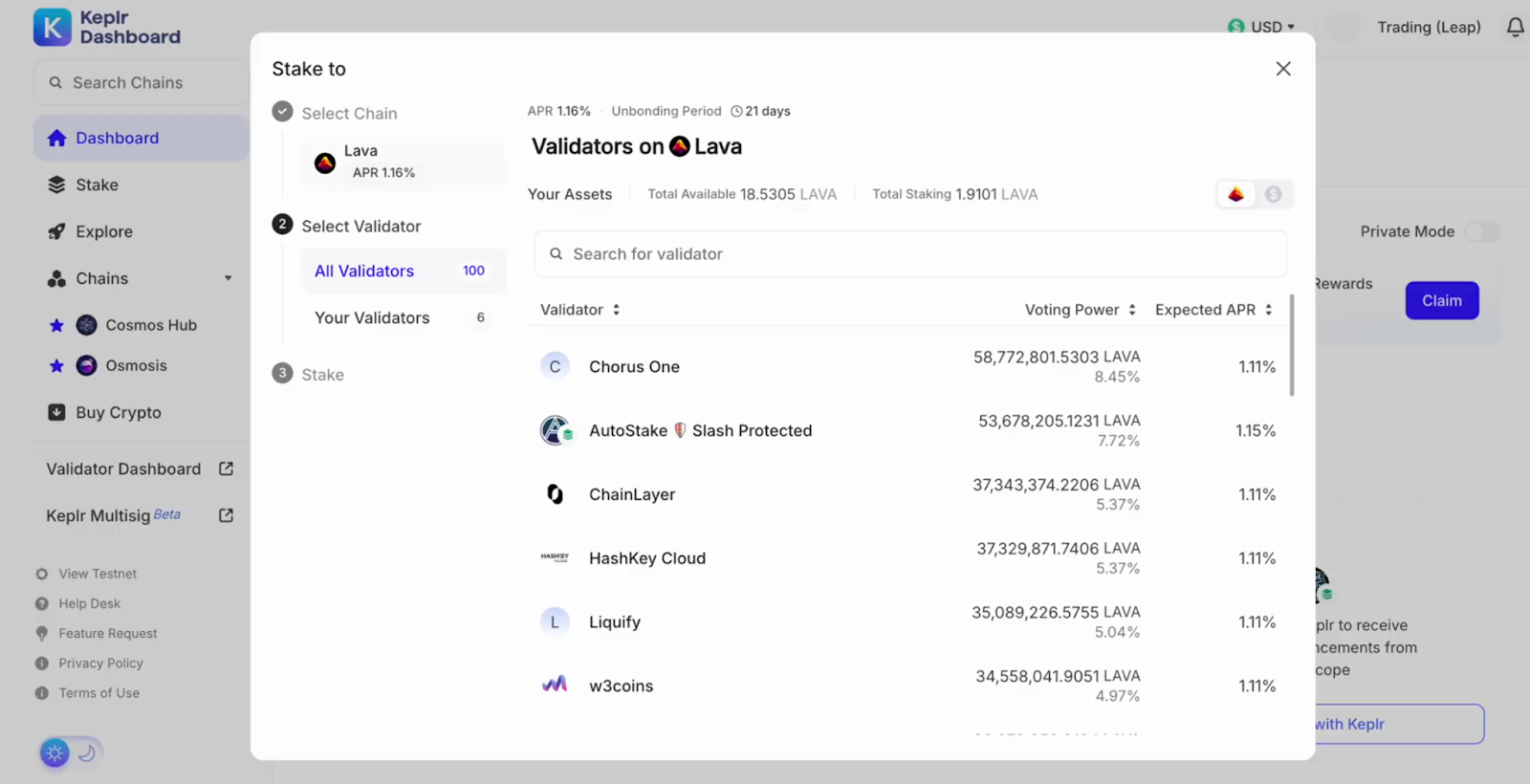Click the ChainLayer validator logo
1530x784 pixels.
coord(555,494)
